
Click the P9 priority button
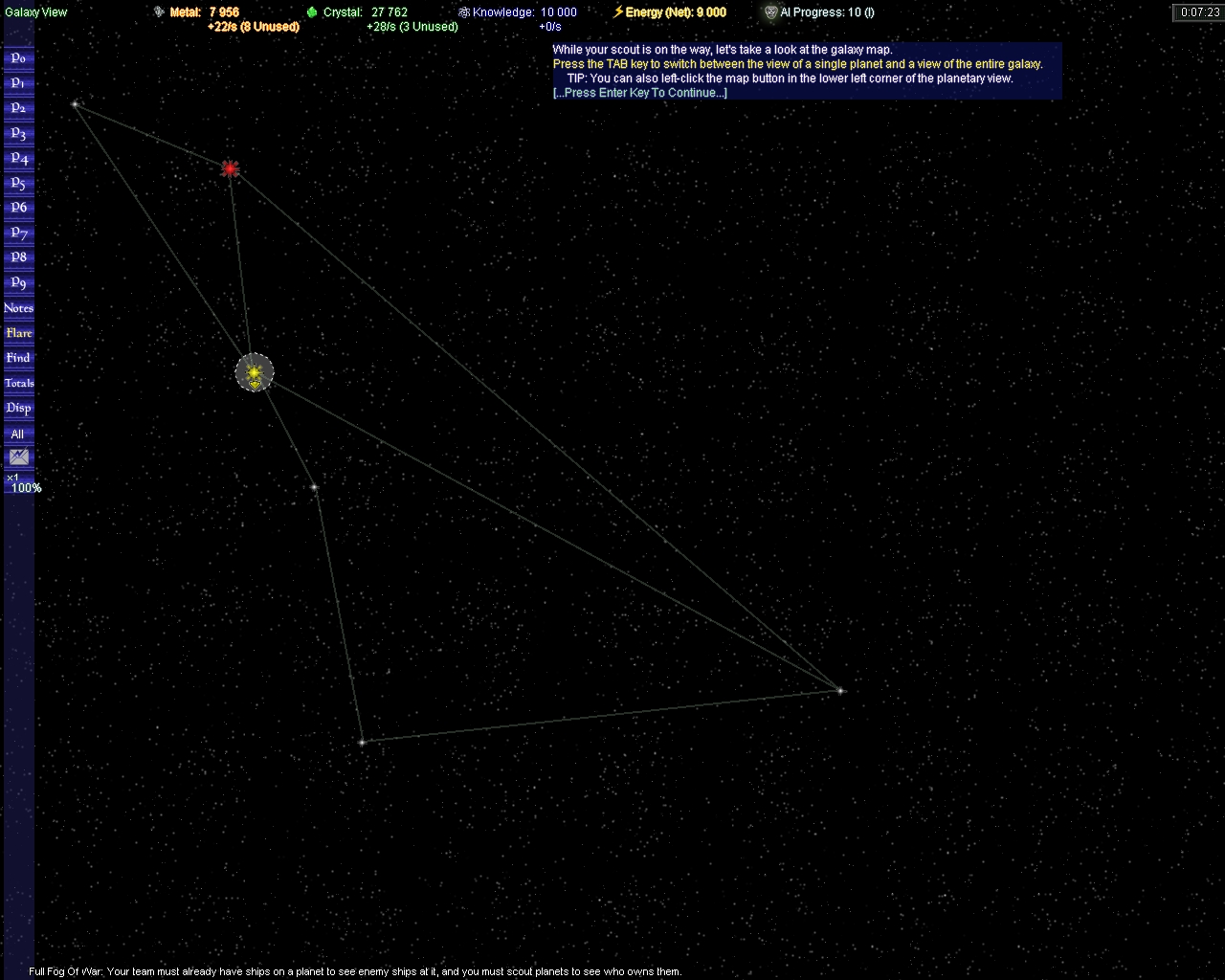point(18,282)
